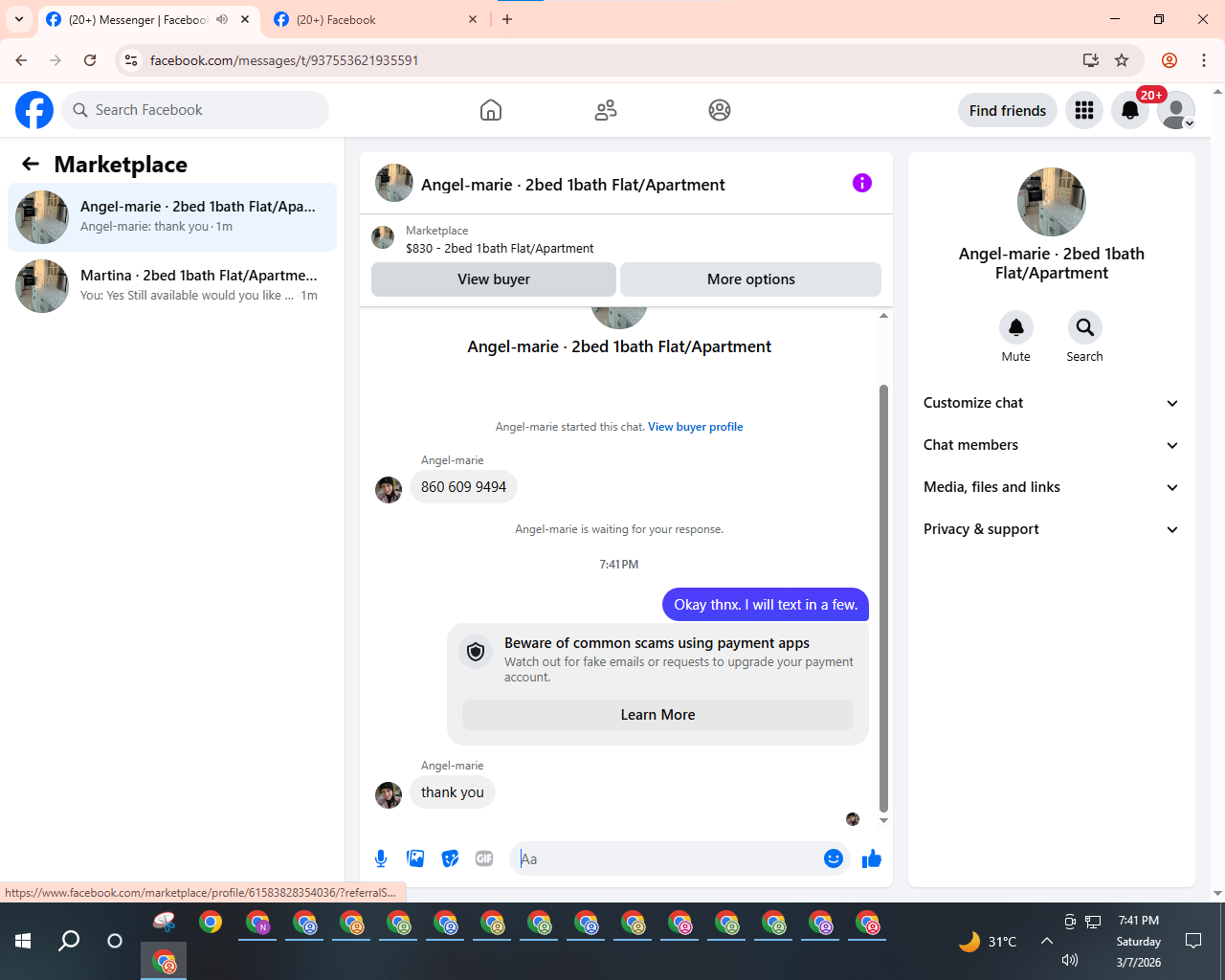Click the View buyer button
This screenshot has width=1225, height=980.
(494, 279)
